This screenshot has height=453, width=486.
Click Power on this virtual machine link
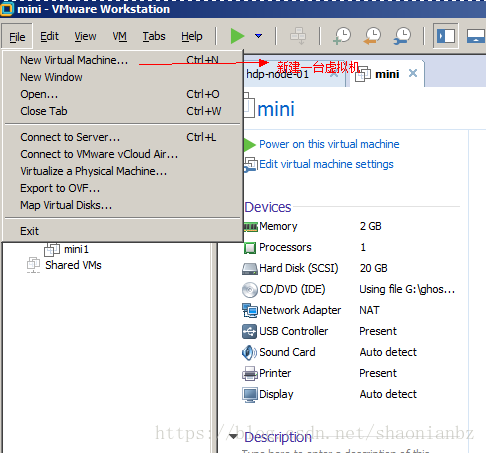(x=329, y=144)
